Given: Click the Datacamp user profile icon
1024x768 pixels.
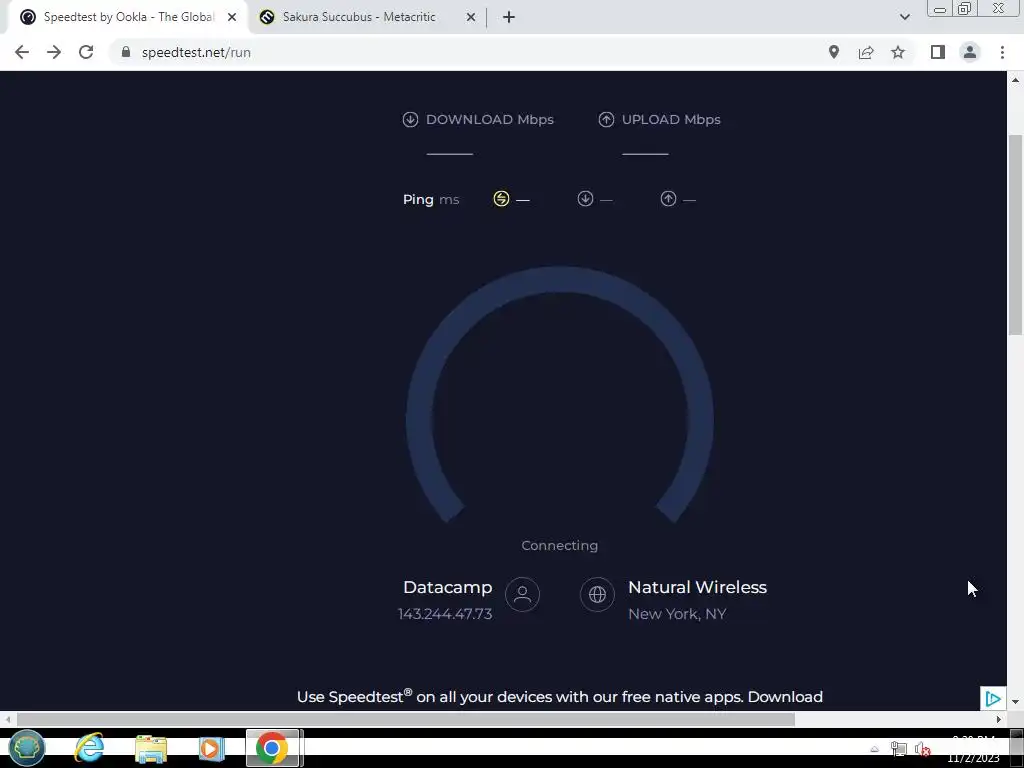Looking at the screenshot, I should (x=522, y=594).
